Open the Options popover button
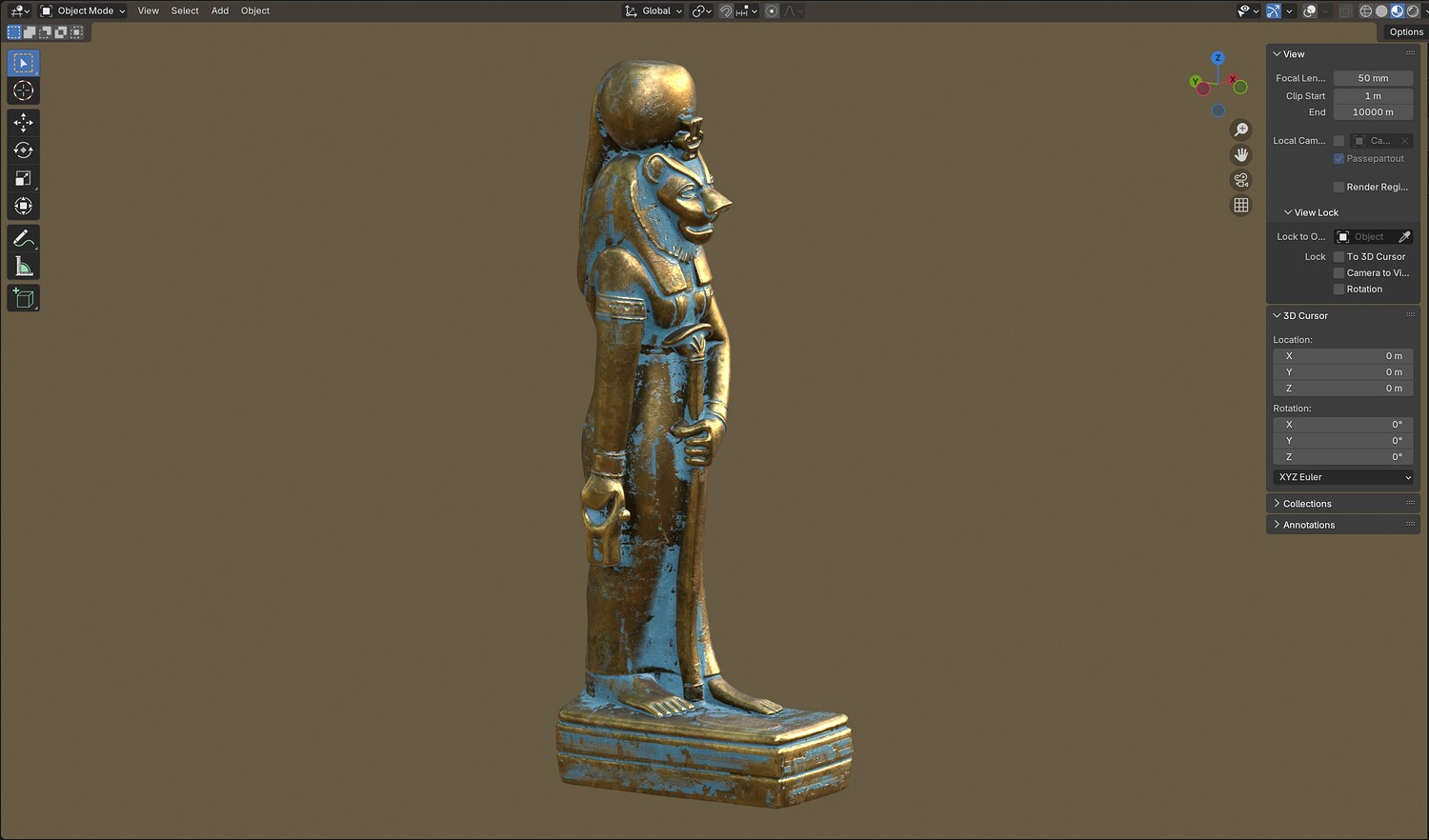Image resolution: width=1429 pixels, height=840 pixels. tap(1406, 32)
